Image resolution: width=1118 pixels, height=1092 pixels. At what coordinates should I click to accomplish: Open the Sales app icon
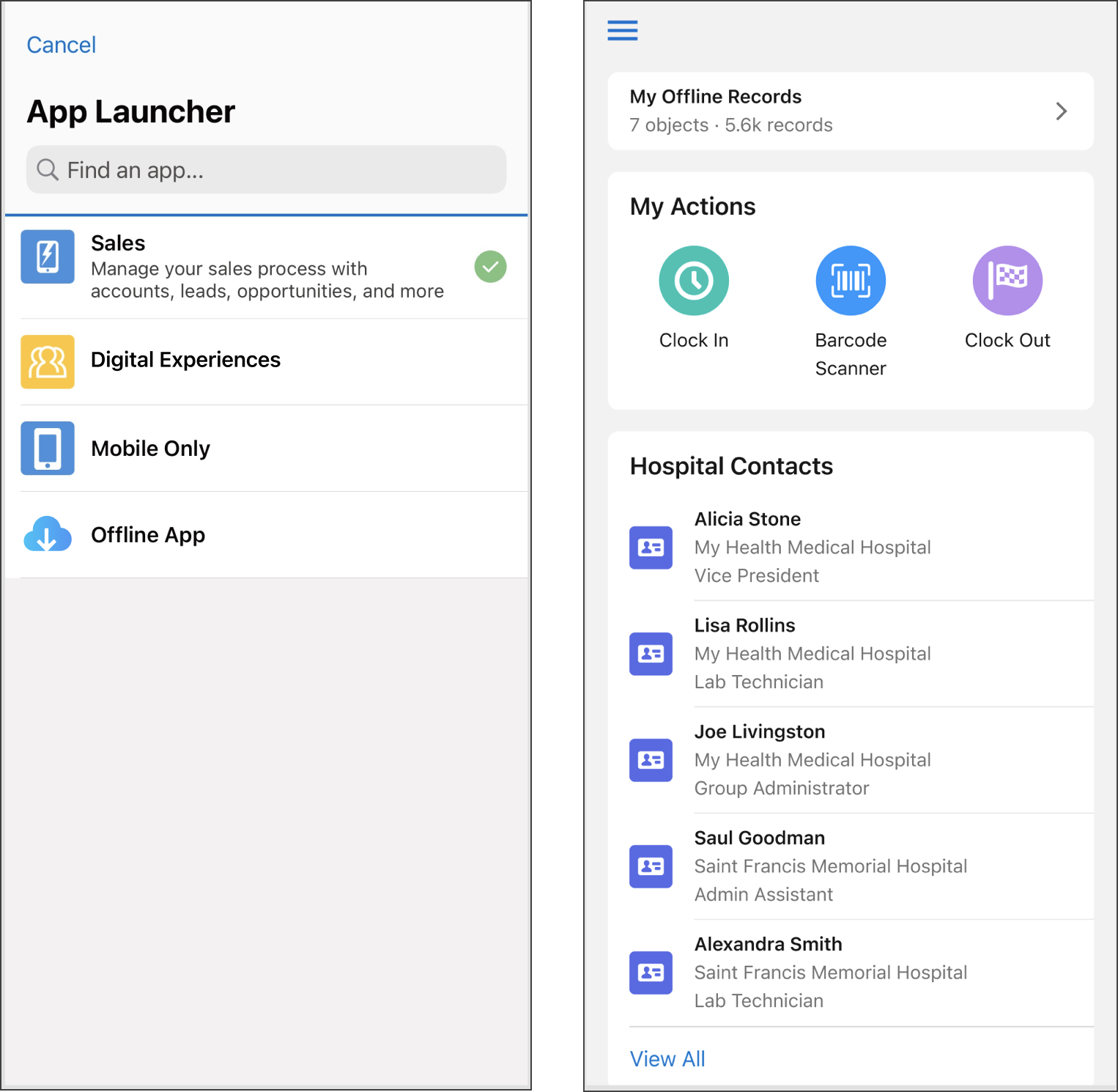click(x=47, y=257)
